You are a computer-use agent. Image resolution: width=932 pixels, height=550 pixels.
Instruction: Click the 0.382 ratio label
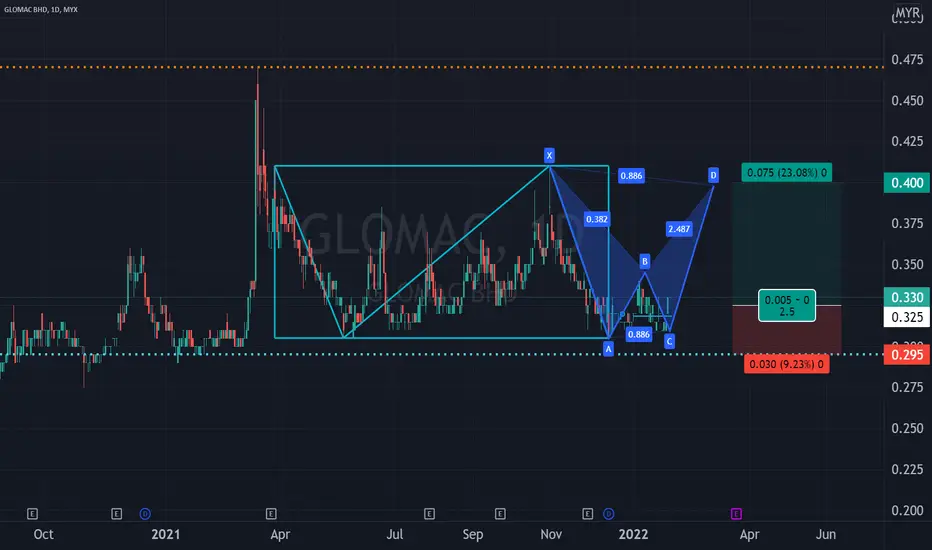coord(597,219)
